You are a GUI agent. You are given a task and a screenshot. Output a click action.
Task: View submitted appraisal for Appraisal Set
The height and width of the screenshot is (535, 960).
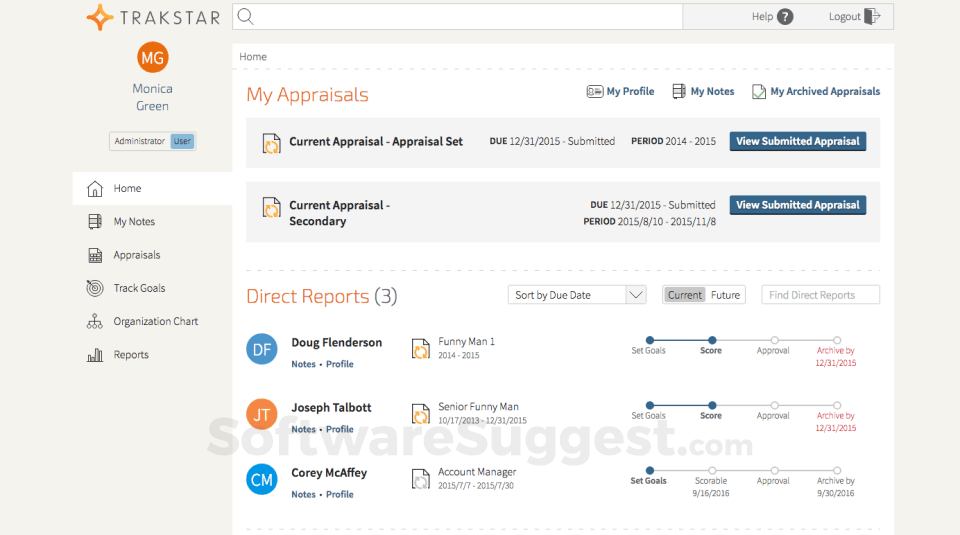click(797, 142)
